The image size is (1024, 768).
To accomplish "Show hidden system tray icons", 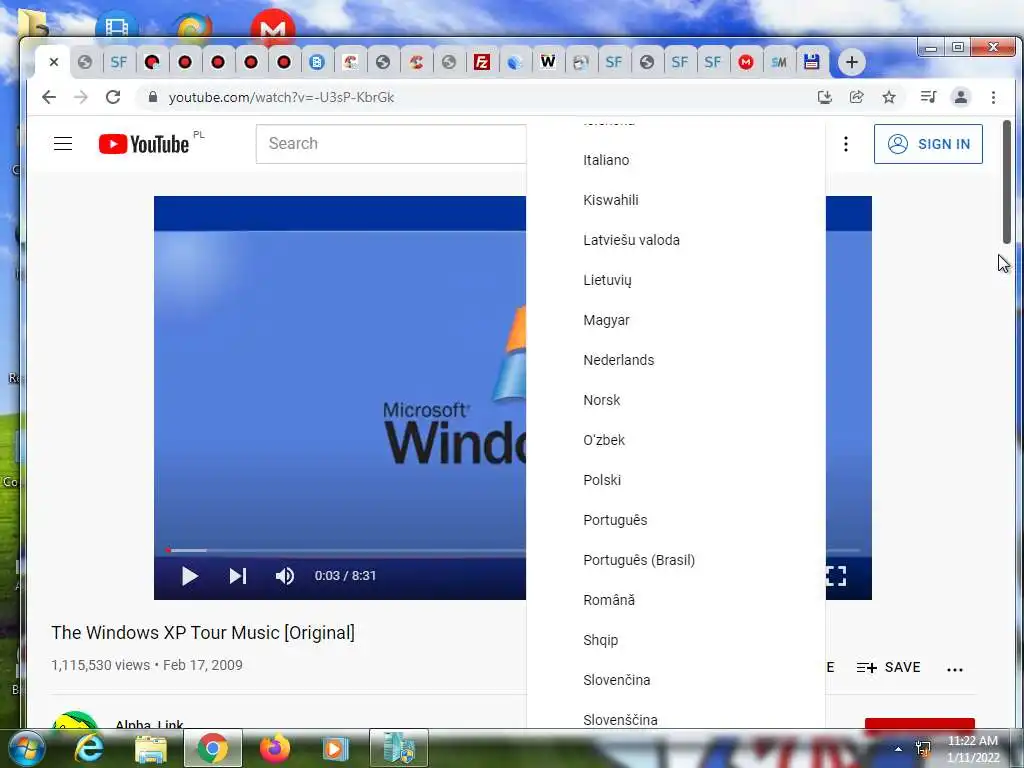I will [898, 750].
